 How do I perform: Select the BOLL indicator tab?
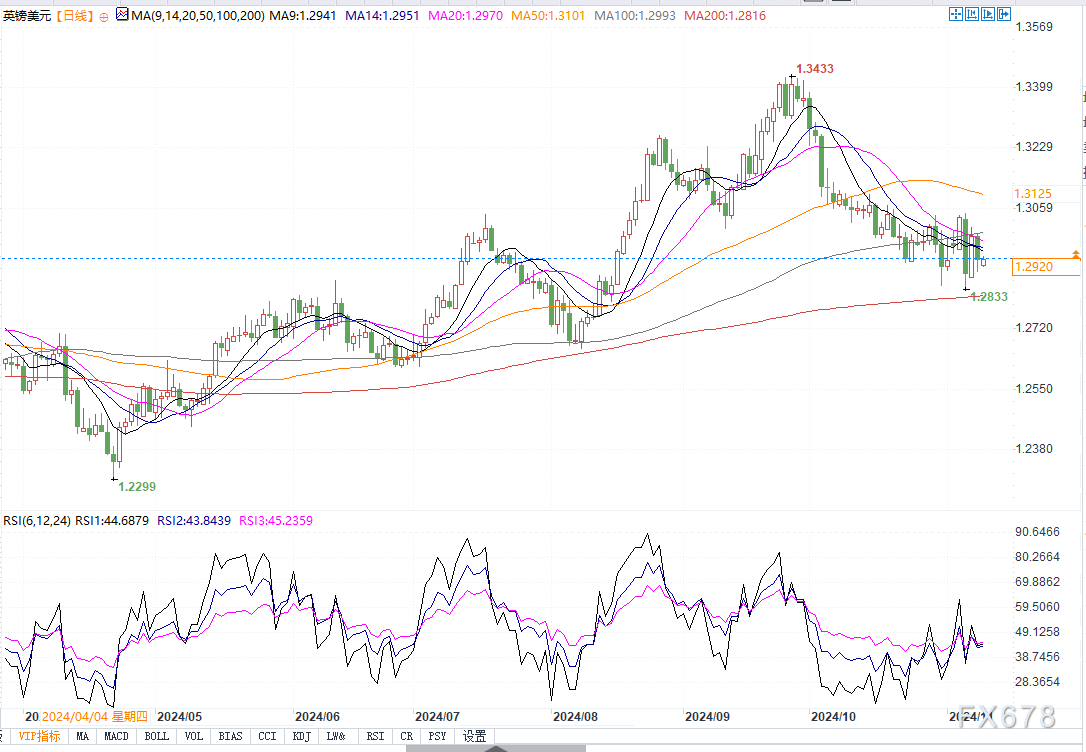[x=156, y=737]
